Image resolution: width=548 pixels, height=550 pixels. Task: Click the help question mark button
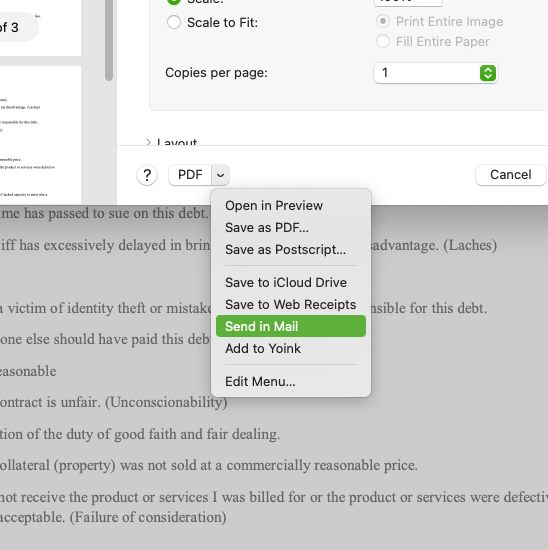(147, 175)
